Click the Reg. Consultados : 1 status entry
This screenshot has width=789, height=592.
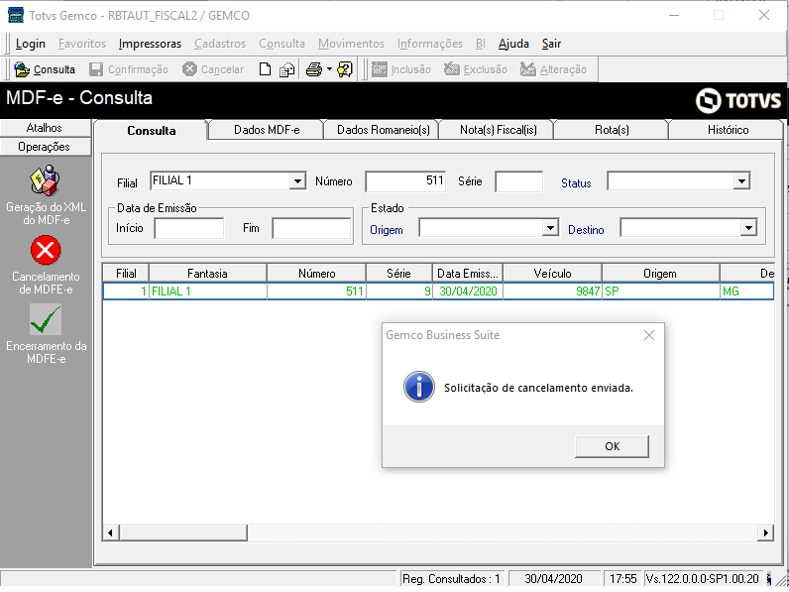click(451, 579)
